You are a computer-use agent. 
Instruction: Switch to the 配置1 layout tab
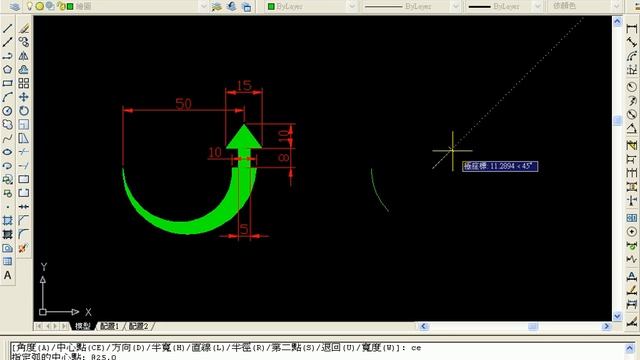(x=109, y=326)
